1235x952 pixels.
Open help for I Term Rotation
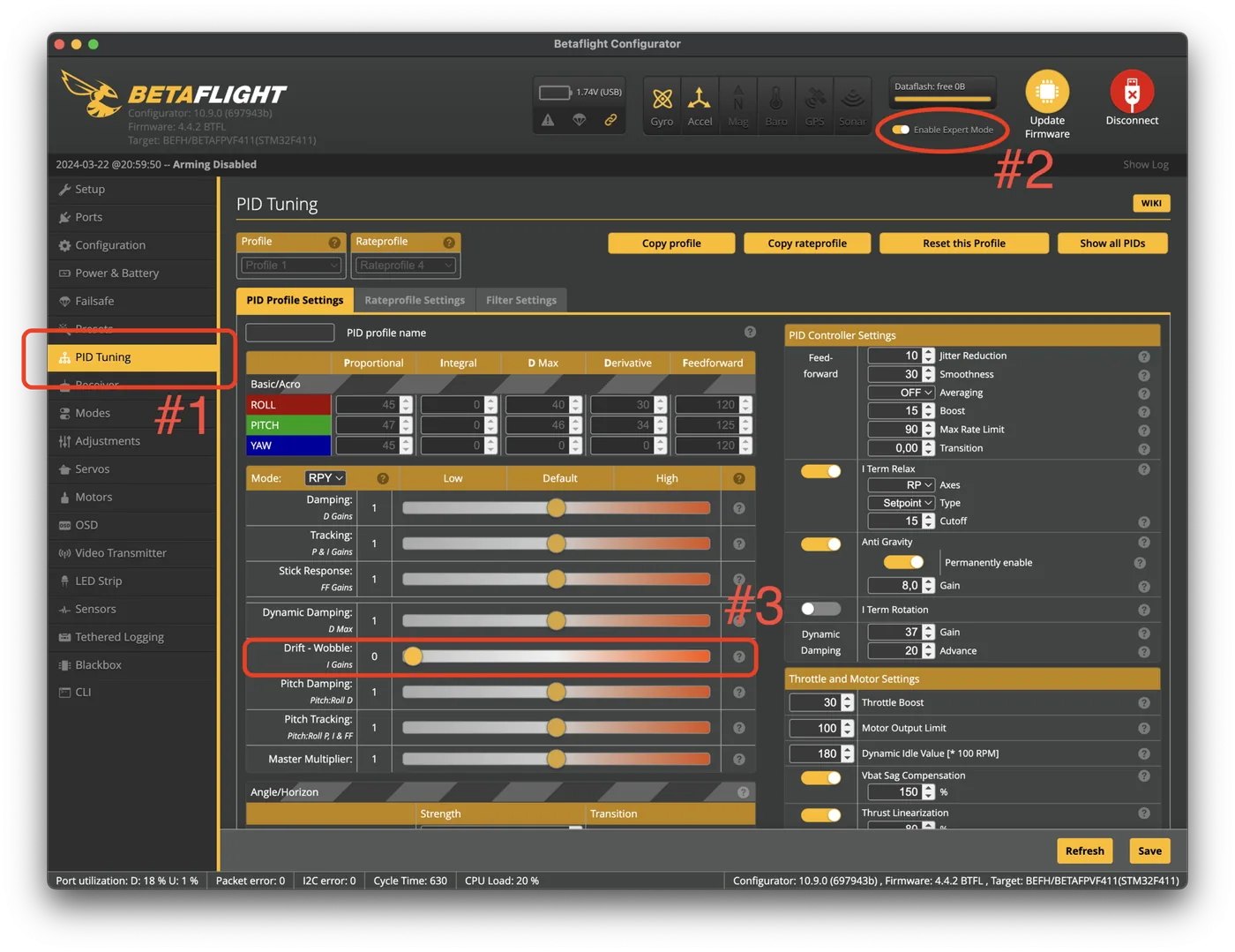1144,610
